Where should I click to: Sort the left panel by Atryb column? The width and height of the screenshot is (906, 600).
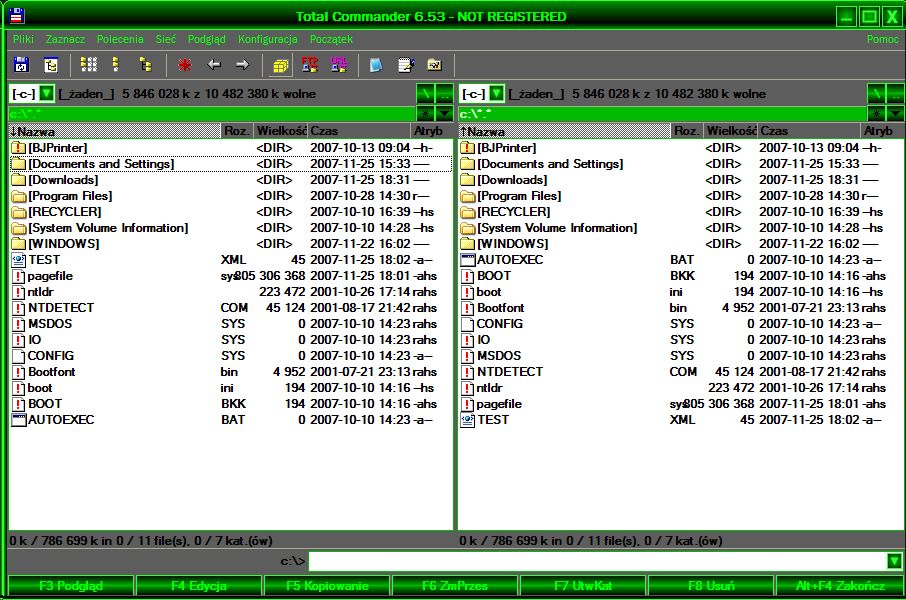(431, 131)
